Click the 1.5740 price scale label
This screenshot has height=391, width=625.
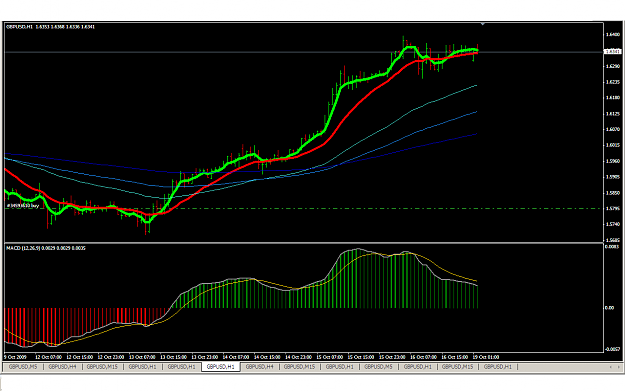pyautogui.click(x=613, y=224)
